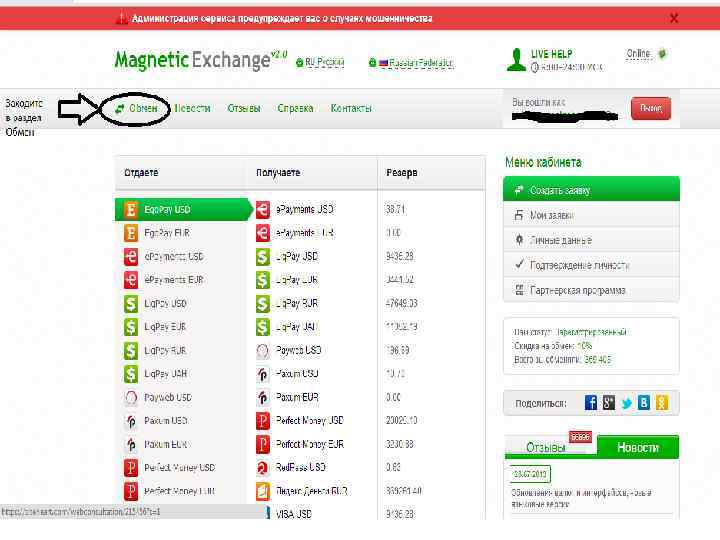Share on Twitter
720x540 pixels.
pyautogui.click(x=626, y=403)
